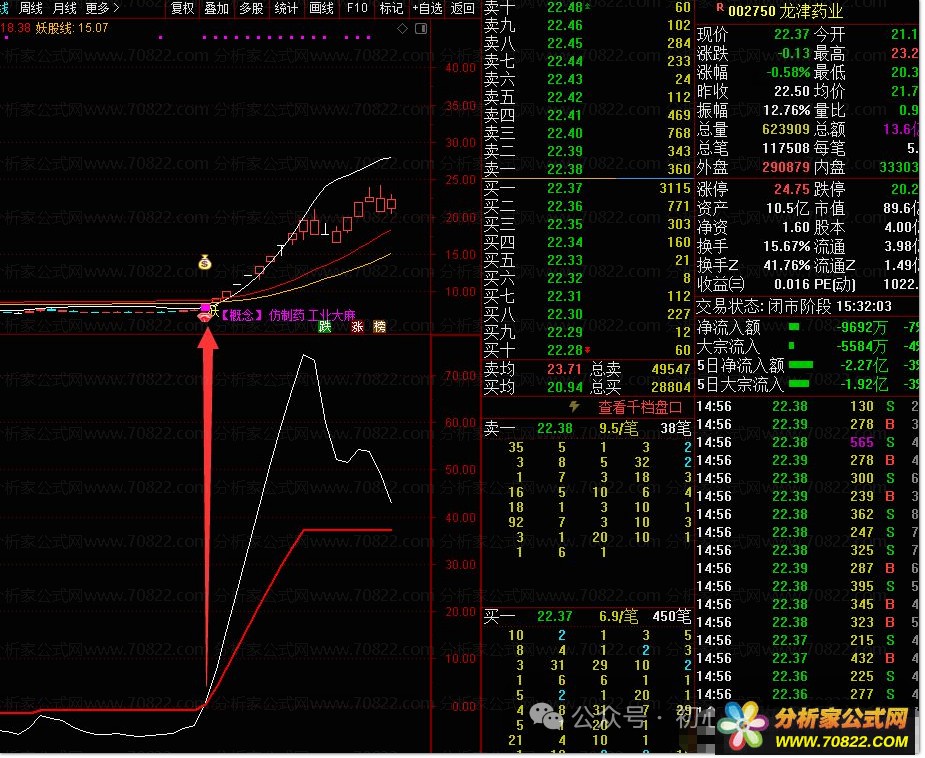The width and height of the screenshot is (925, 758).
Task: Click the 工业大麻 concept tag
Action: click(x=332, y=316)
